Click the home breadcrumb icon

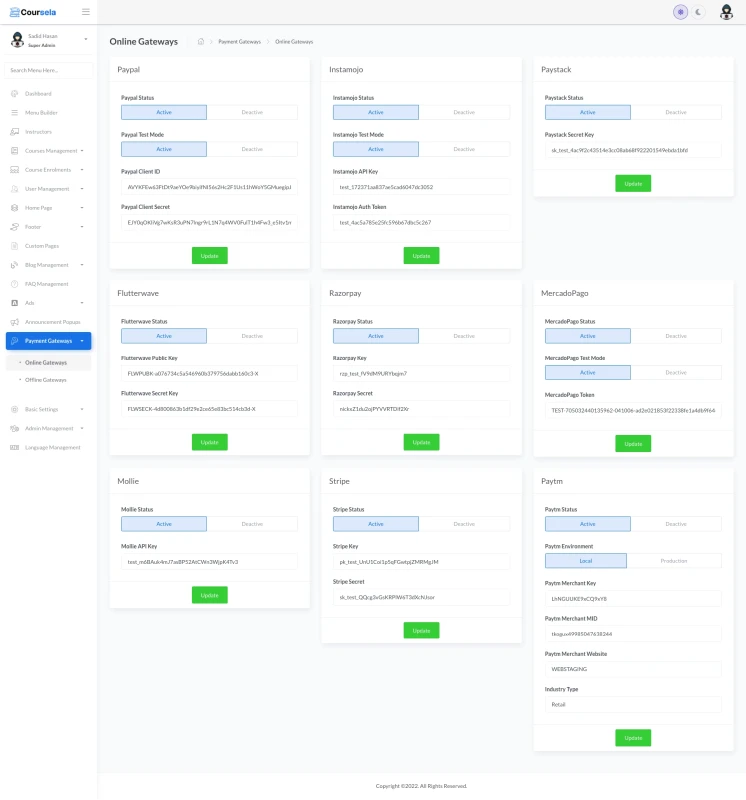201,42
